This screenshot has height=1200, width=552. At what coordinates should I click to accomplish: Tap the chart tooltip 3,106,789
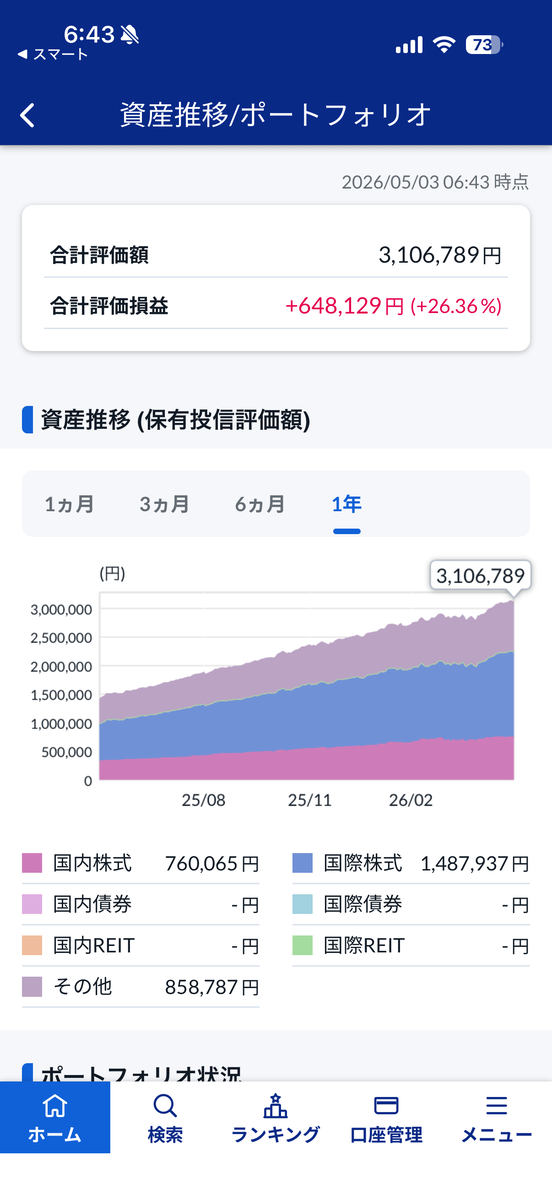480,576
